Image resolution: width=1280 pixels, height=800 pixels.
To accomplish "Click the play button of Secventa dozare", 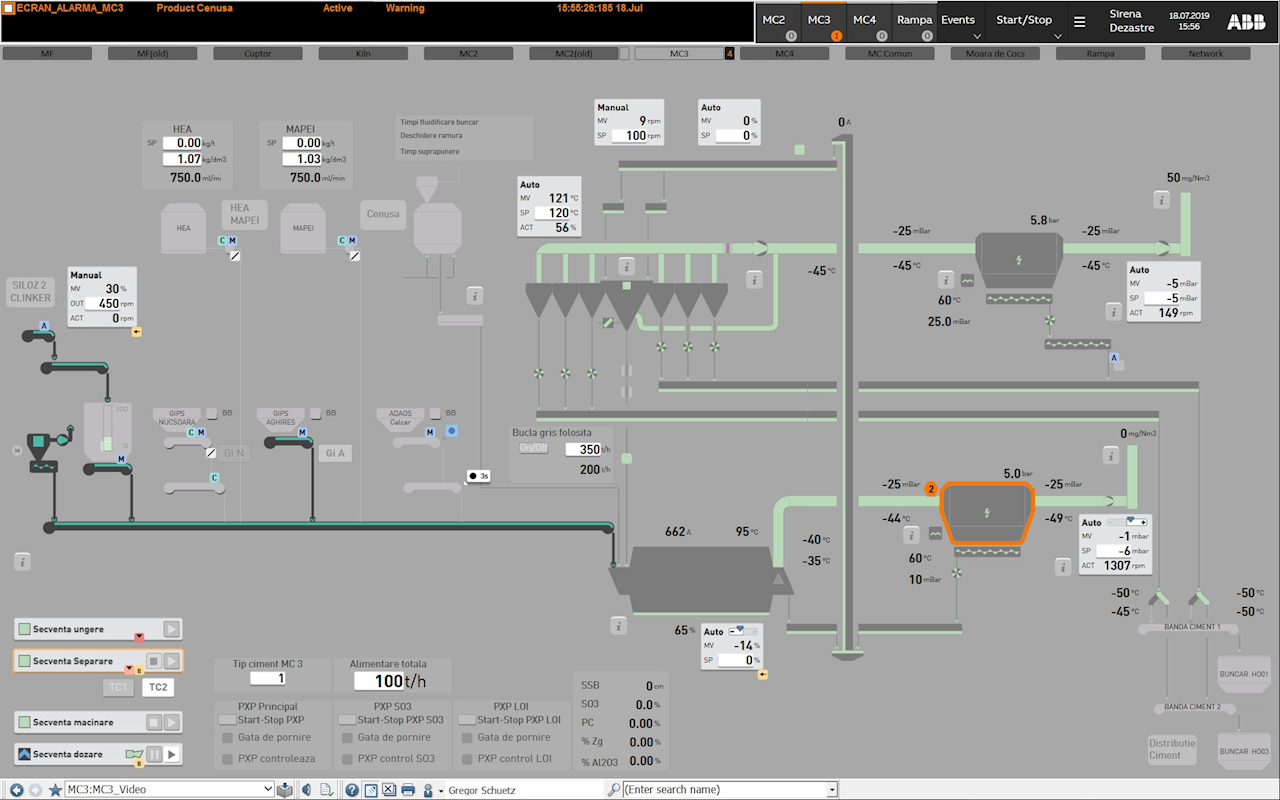I will 172,754.
